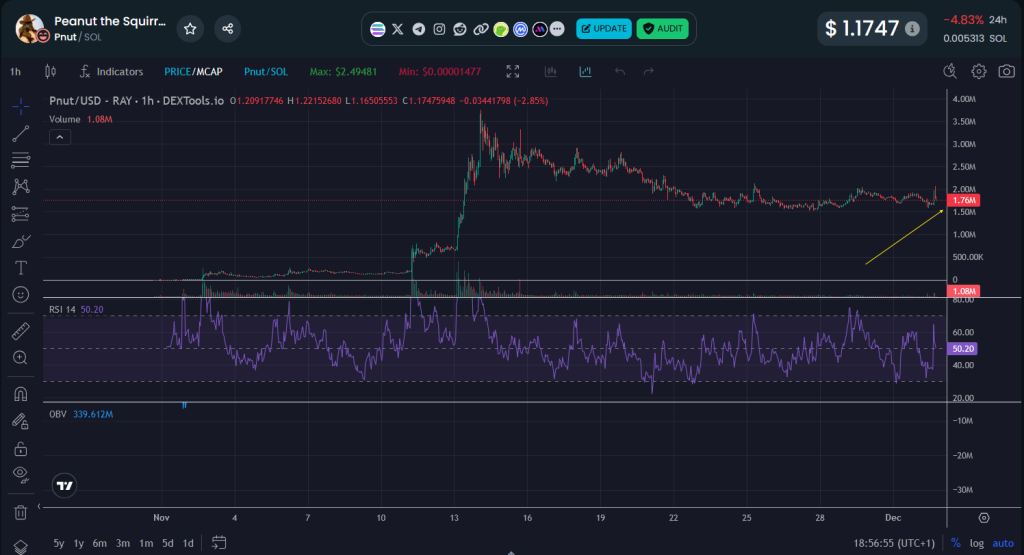Toggle percent scale
The height and width of the screenshot is (555, 1024).
tap(956, 543)
